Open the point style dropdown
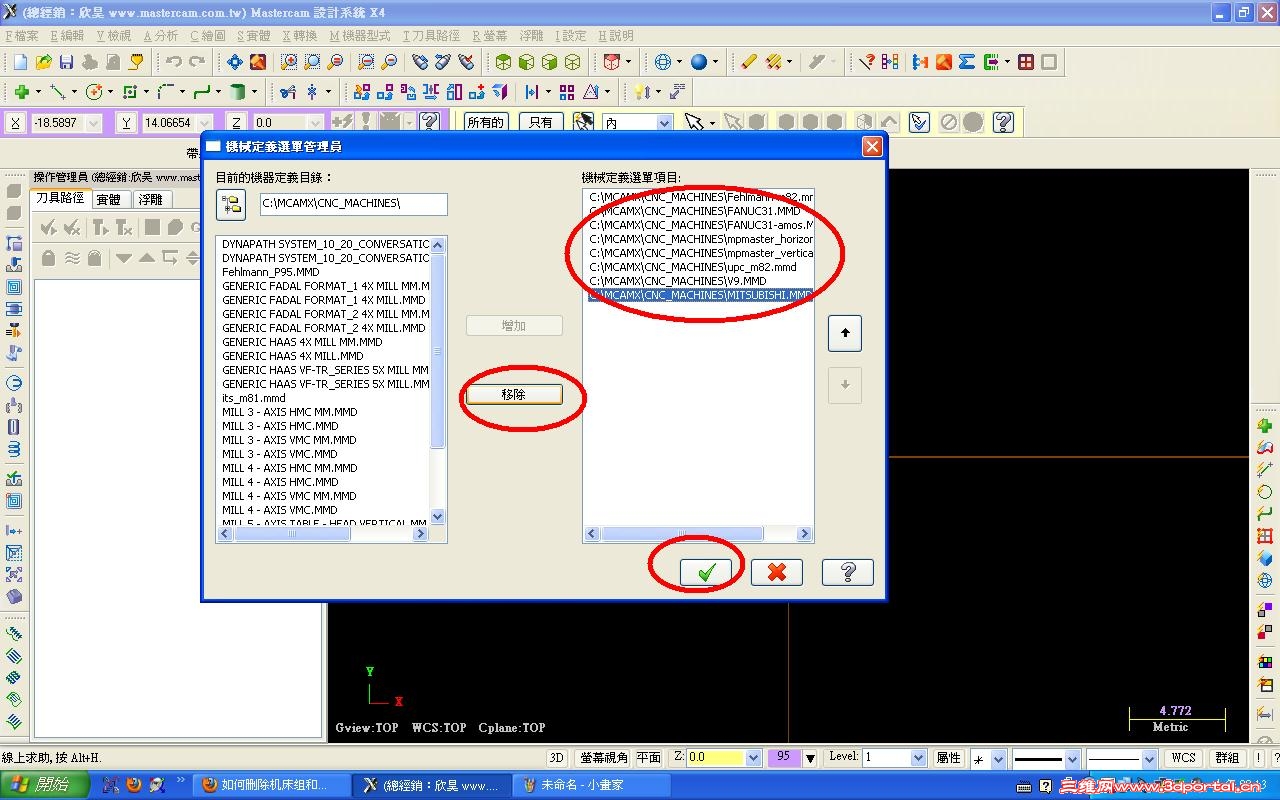 pyautogui.click(x=999, y=759)
